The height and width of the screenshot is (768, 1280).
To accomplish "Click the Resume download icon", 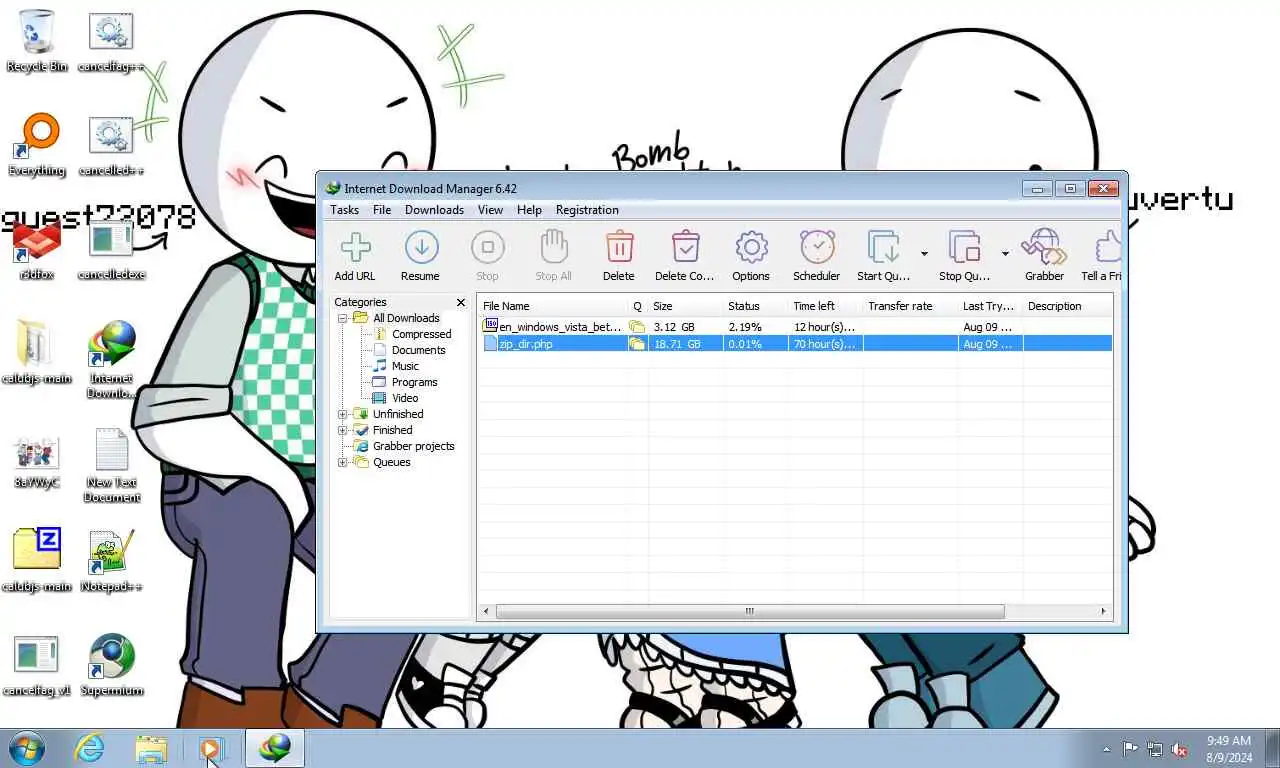I will 421,247.
